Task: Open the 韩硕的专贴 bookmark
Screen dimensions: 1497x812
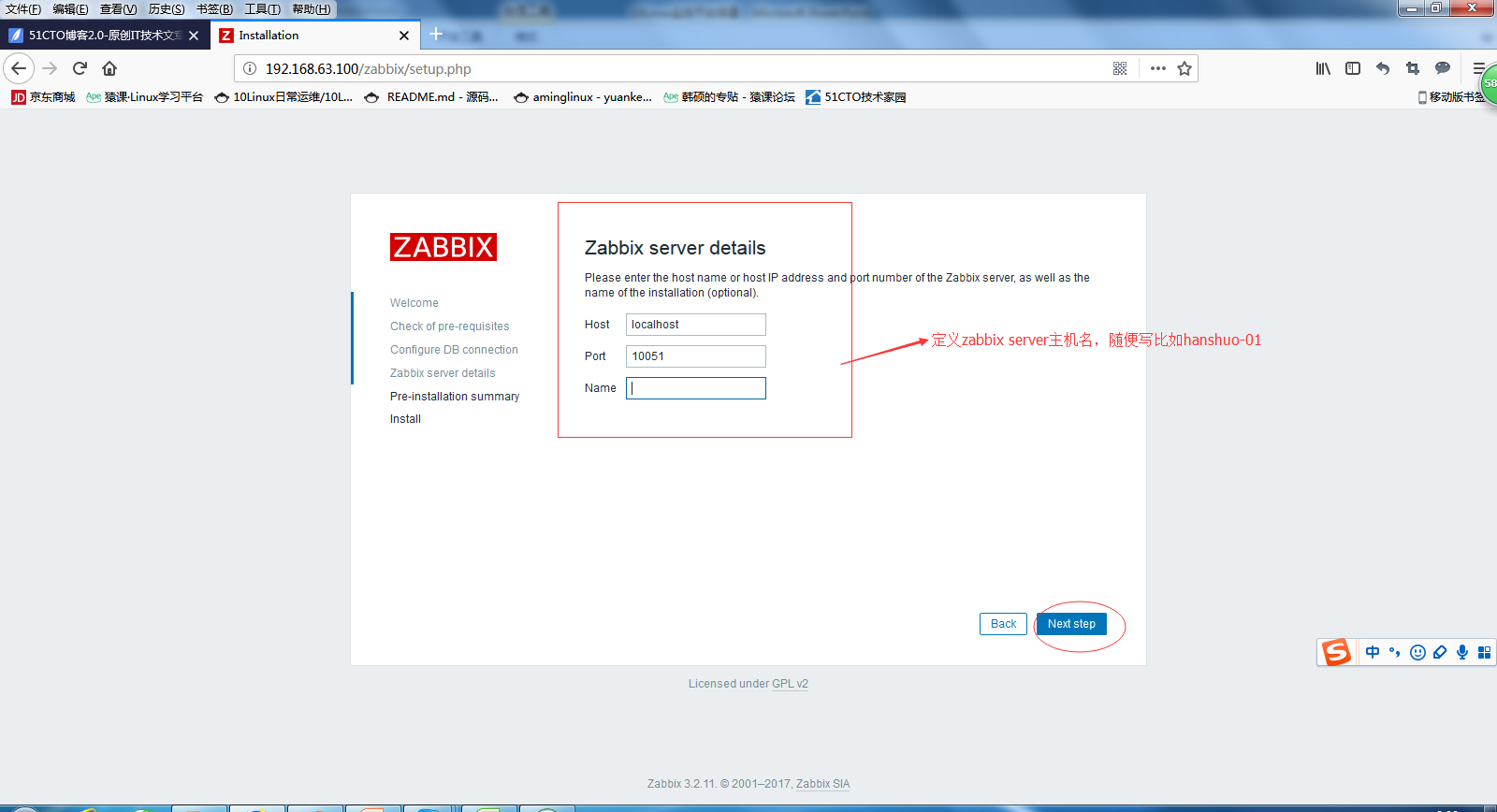Action: (729, 97)
